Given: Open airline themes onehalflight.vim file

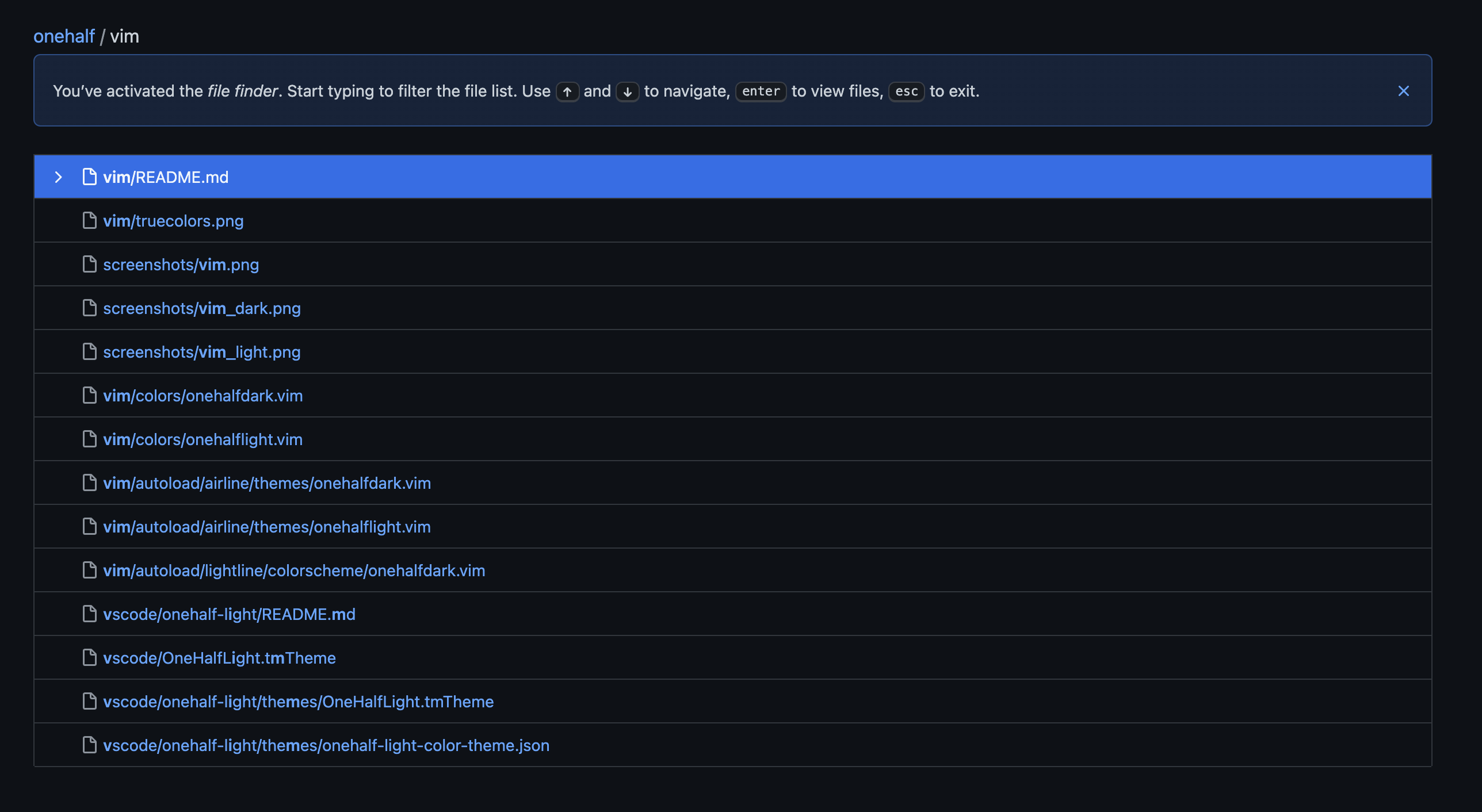Looking at the screenshot, I should pyautogui.click(x=267, y=527).
